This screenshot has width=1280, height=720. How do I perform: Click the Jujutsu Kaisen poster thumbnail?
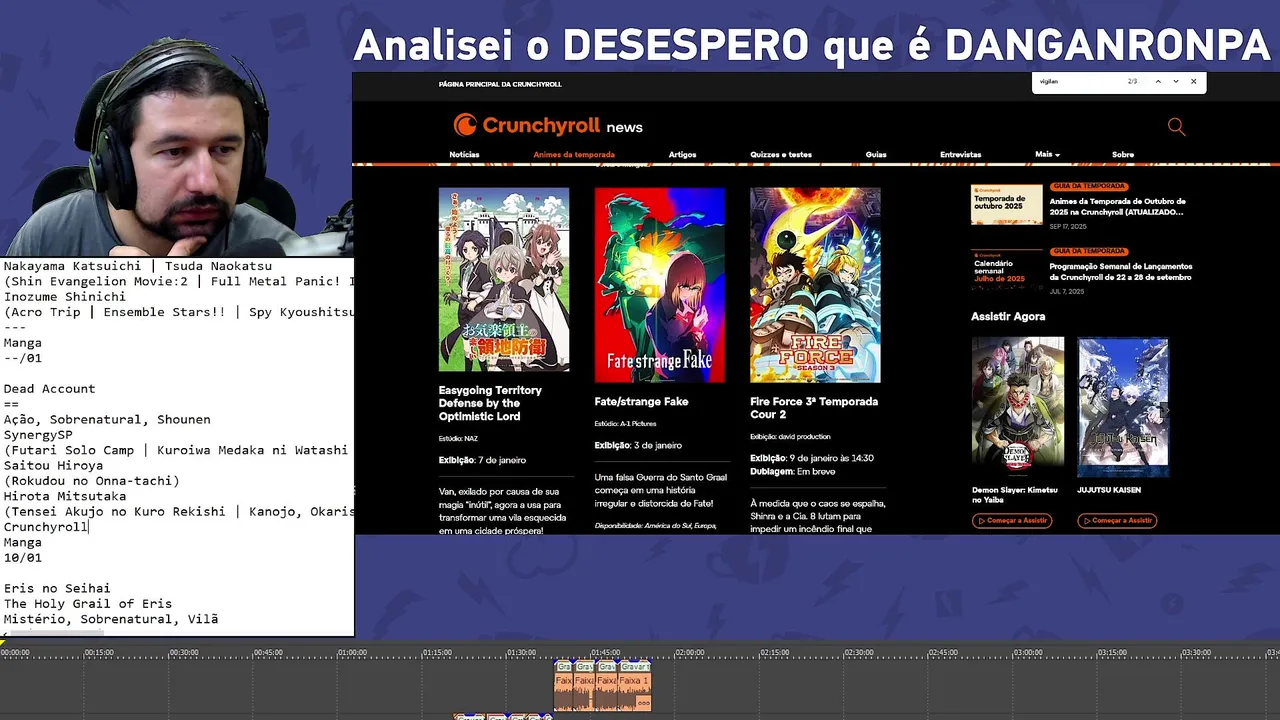pos(1123,407)
